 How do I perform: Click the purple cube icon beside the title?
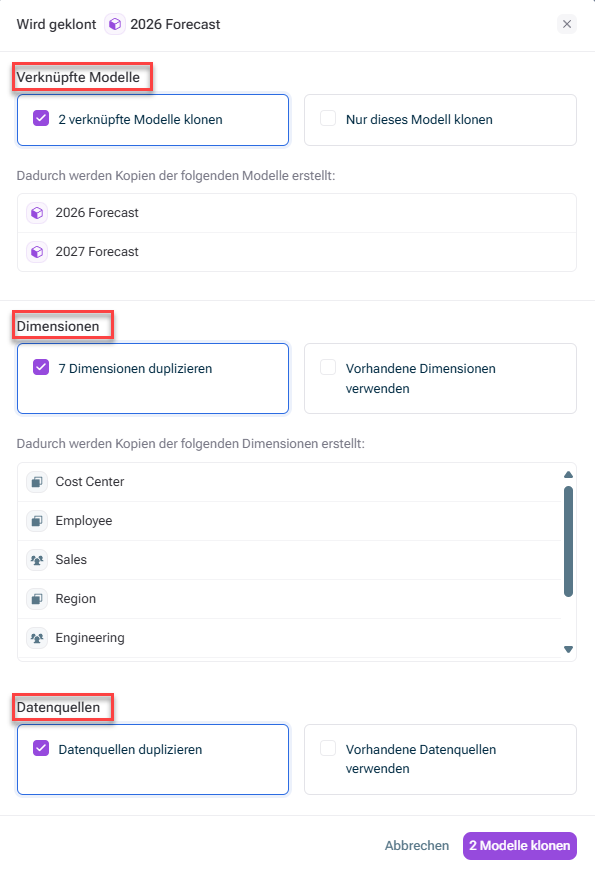pos(115,24)
